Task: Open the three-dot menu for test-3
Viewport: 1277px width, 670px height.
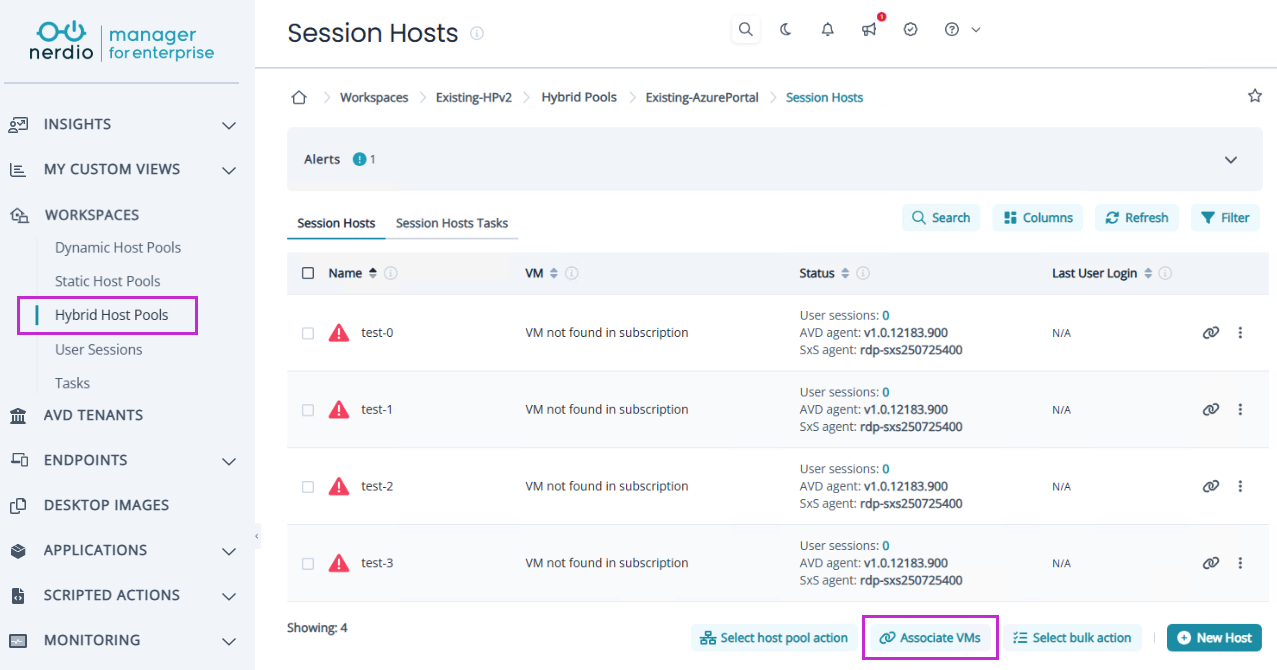Action: [1240, 563]
